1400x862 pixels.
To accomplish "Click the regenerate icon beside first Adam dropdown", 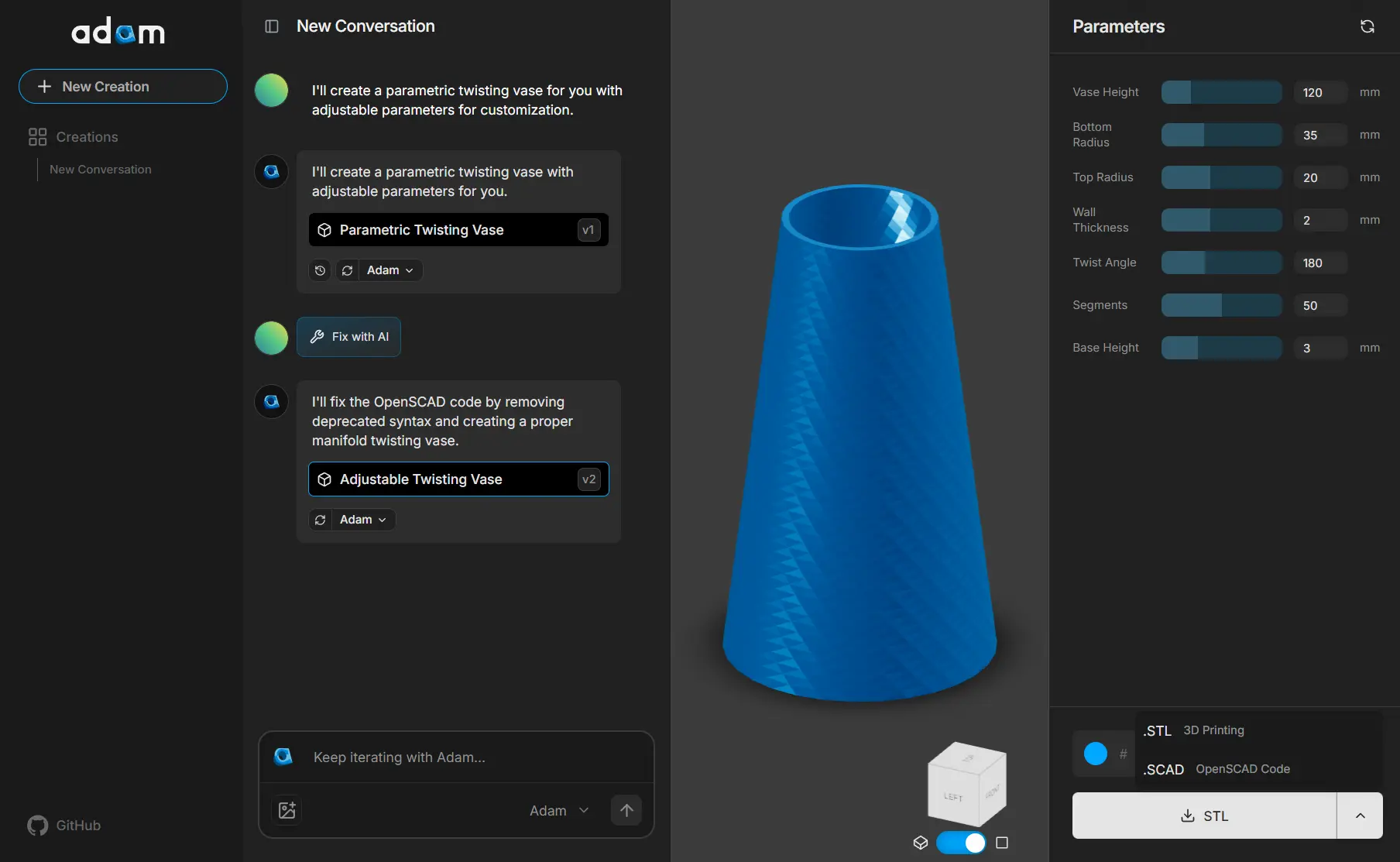I will [348, 270].
